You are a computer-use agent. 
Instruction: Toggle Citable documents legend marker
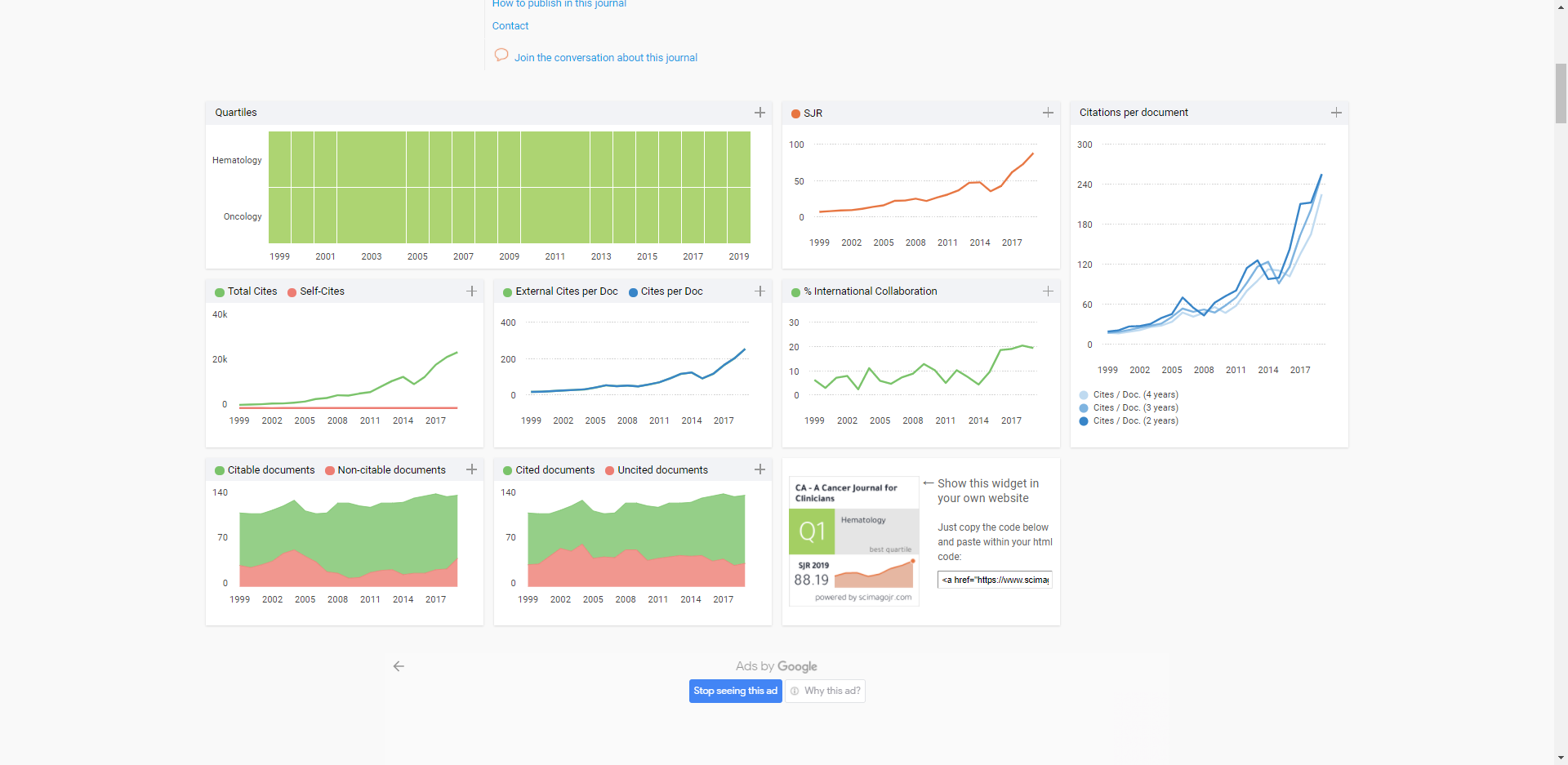click(220, 470)
